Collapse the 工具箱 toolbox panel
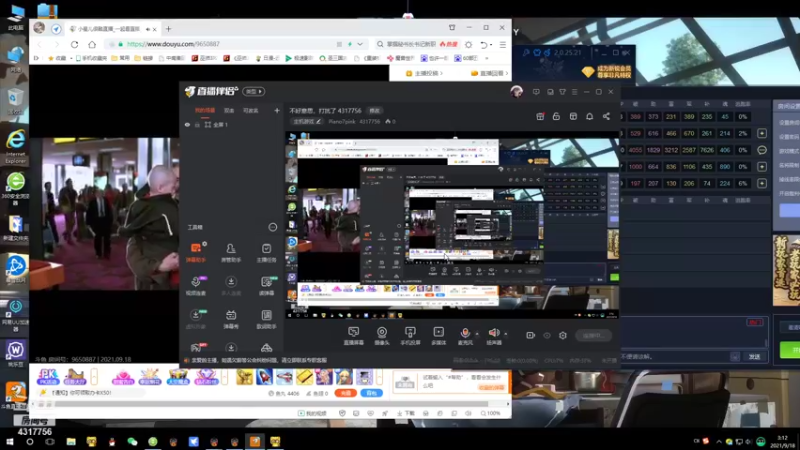This screenshot has height=450, width=800. tap(272, 227)
